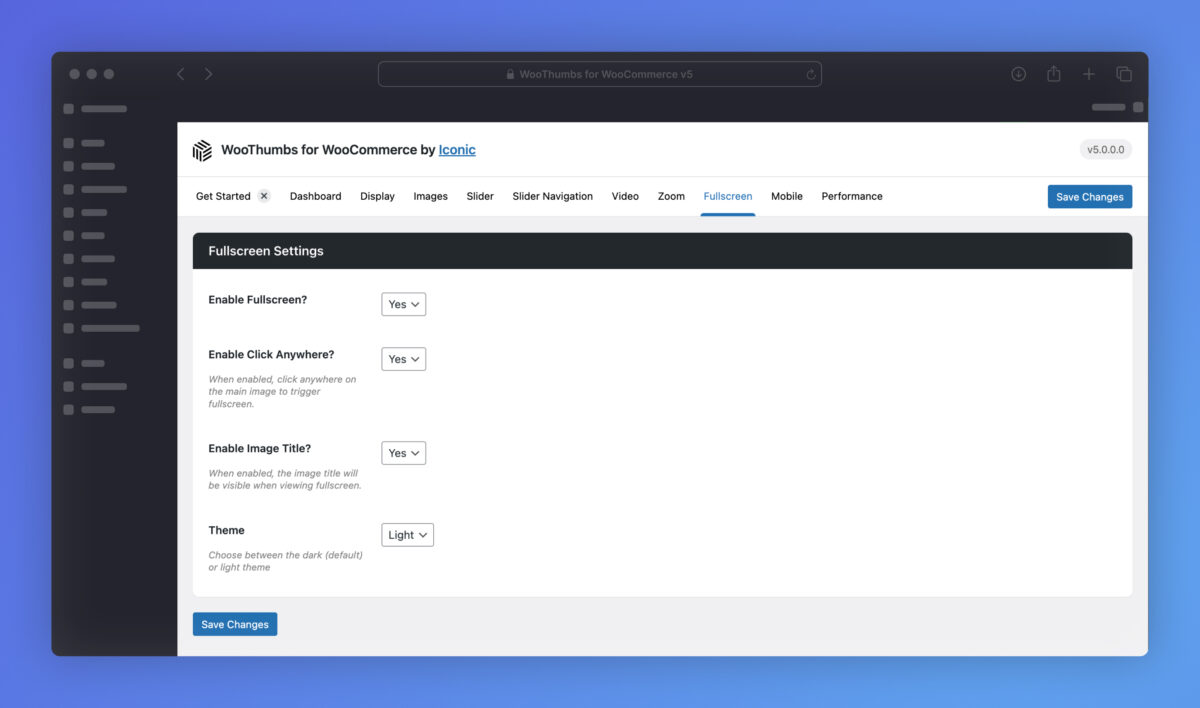Switch to the Zoom tab

coord(671,196)
